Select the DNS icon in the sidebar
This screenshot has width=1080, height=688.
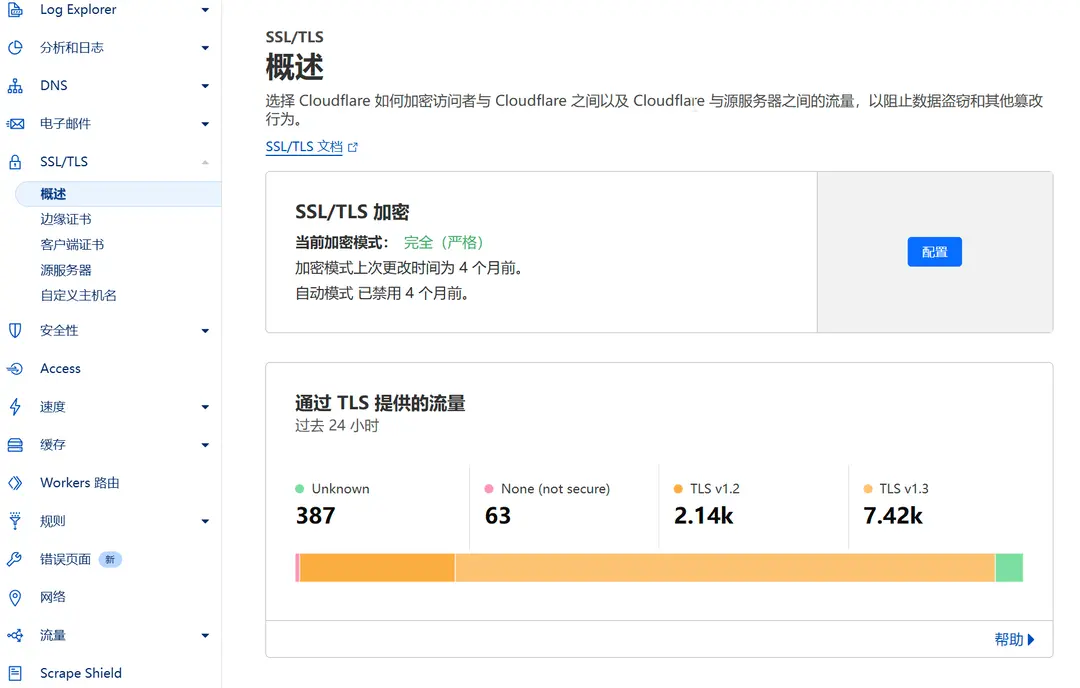coord(16,85)
